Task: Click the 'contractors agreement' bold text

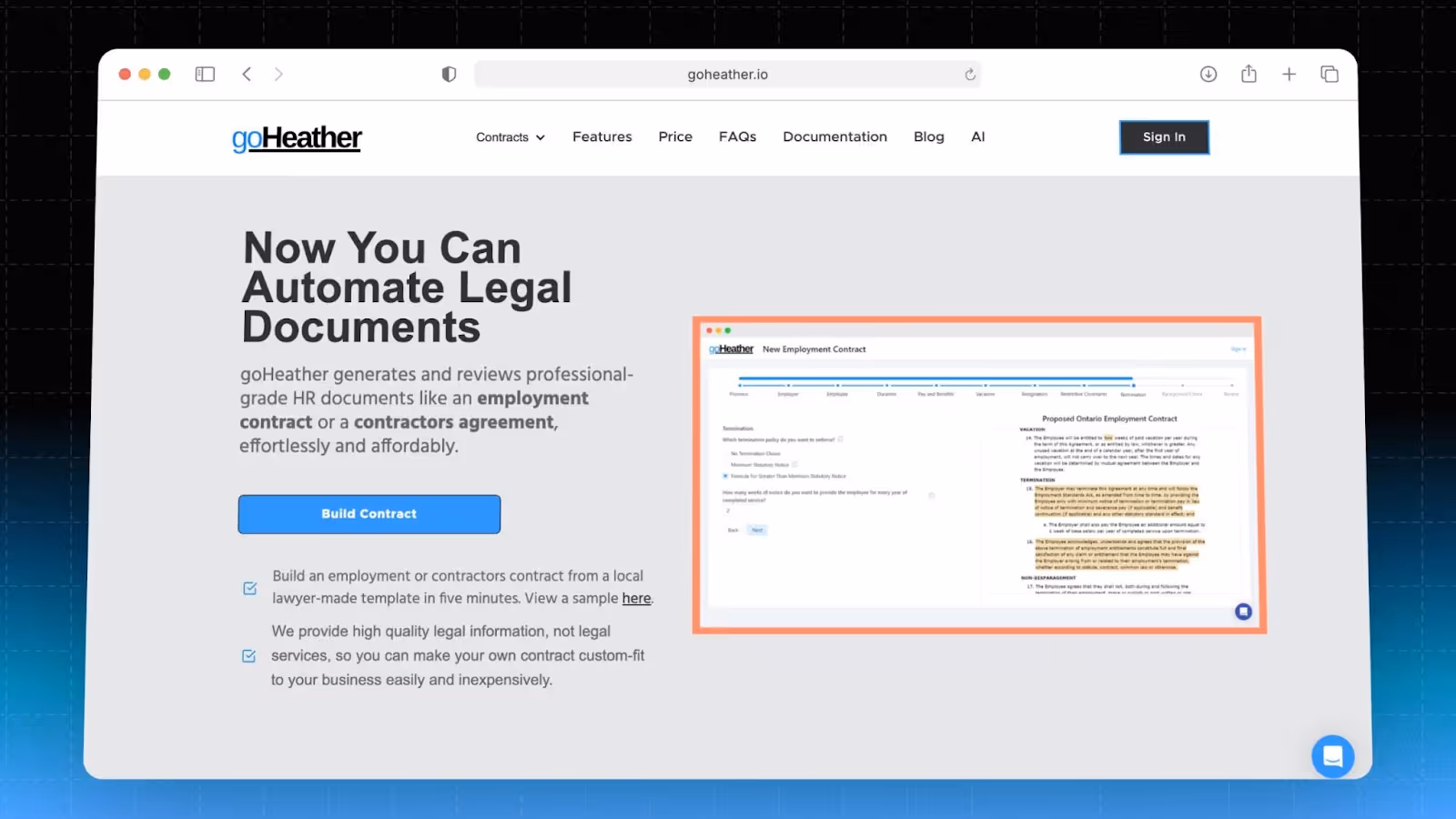Action: point(454,422)
